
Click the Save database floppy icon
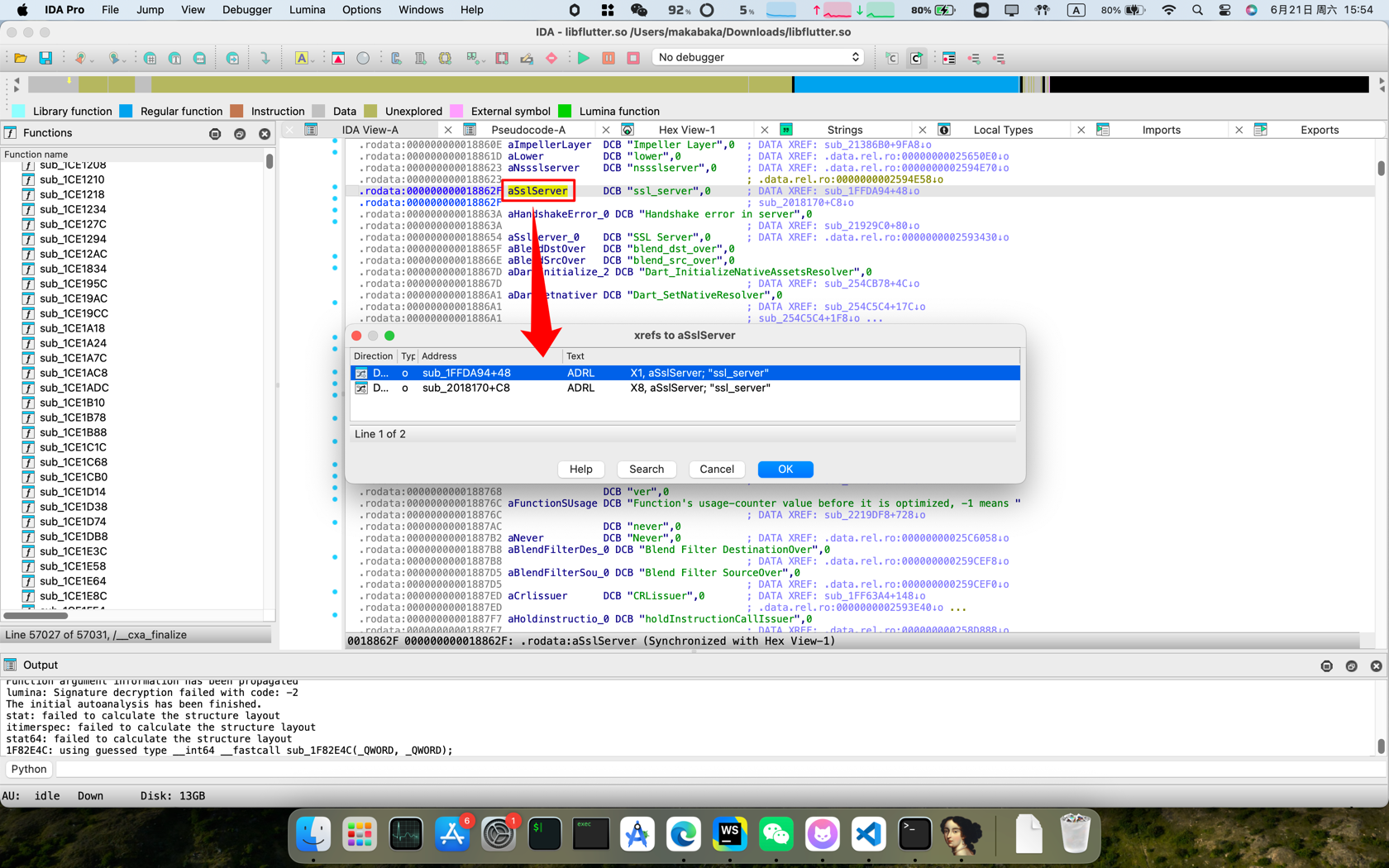(45, 58)
